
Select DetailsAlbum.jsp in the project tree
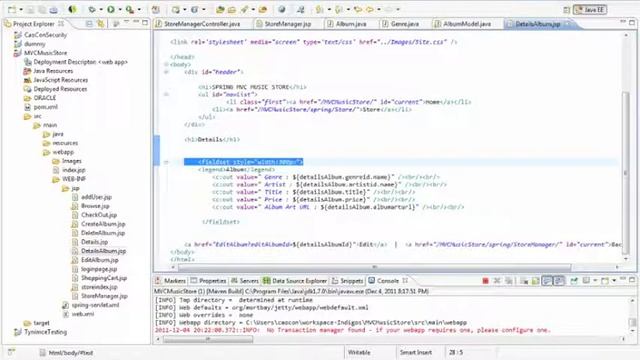click(x=103, y=251)
